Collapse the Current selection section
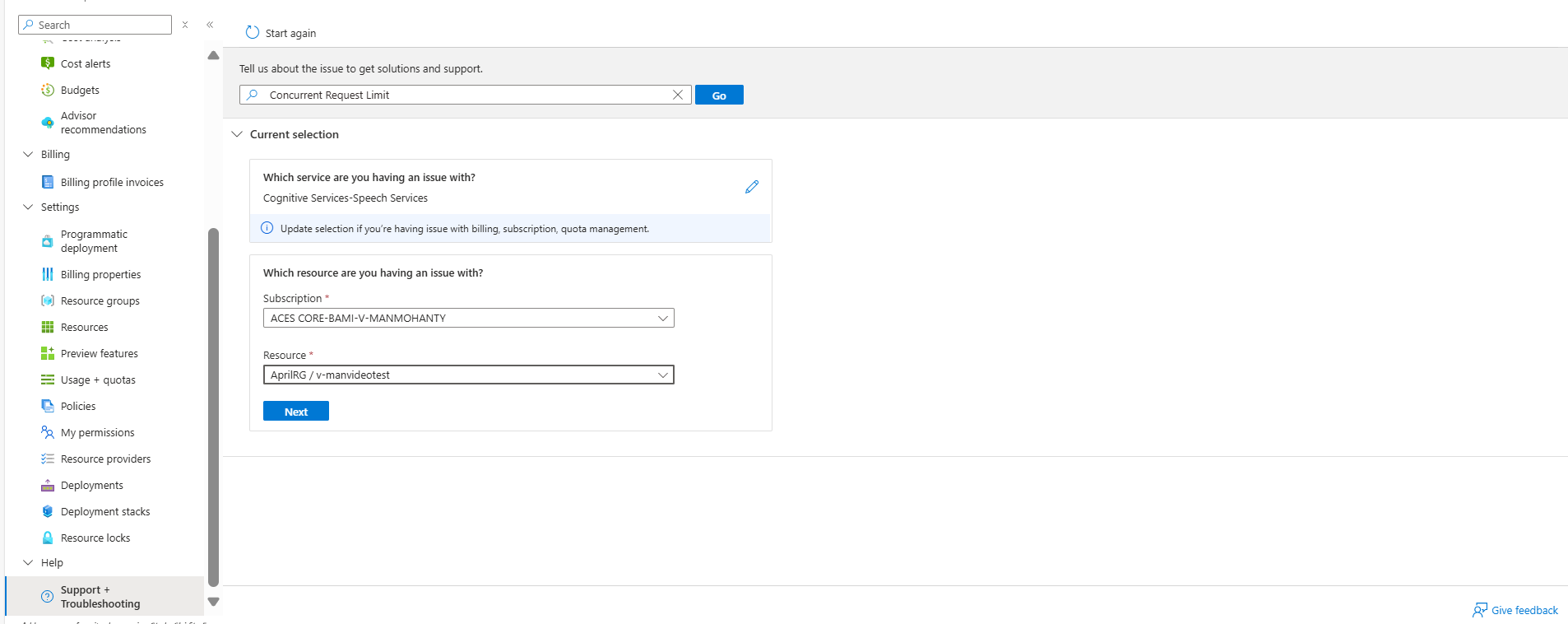This screenshot has width=1568, height=624. 237,134
